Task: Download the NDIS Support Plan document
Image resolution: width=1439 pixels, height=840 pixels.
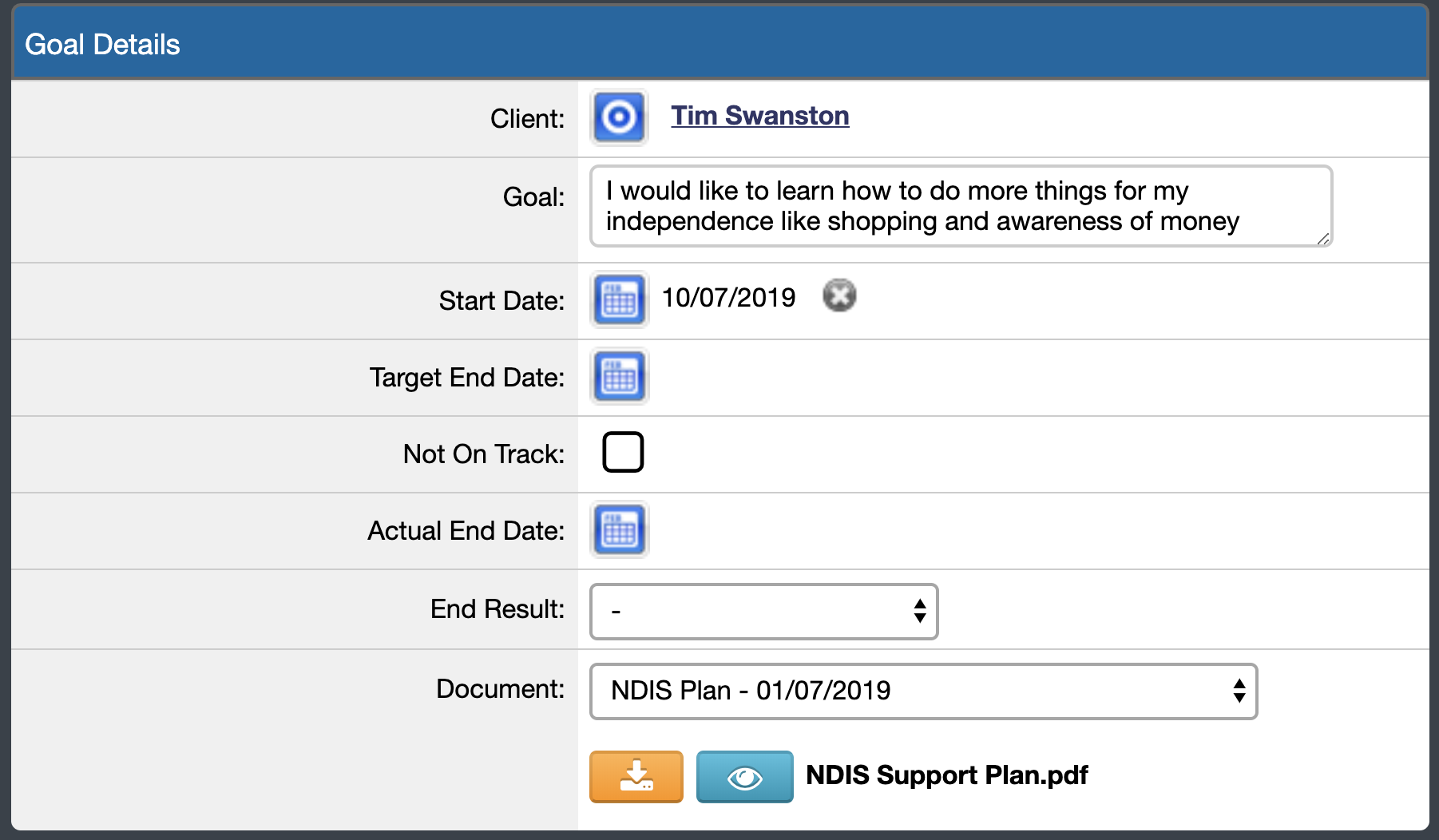Action: tap(636, 776)
